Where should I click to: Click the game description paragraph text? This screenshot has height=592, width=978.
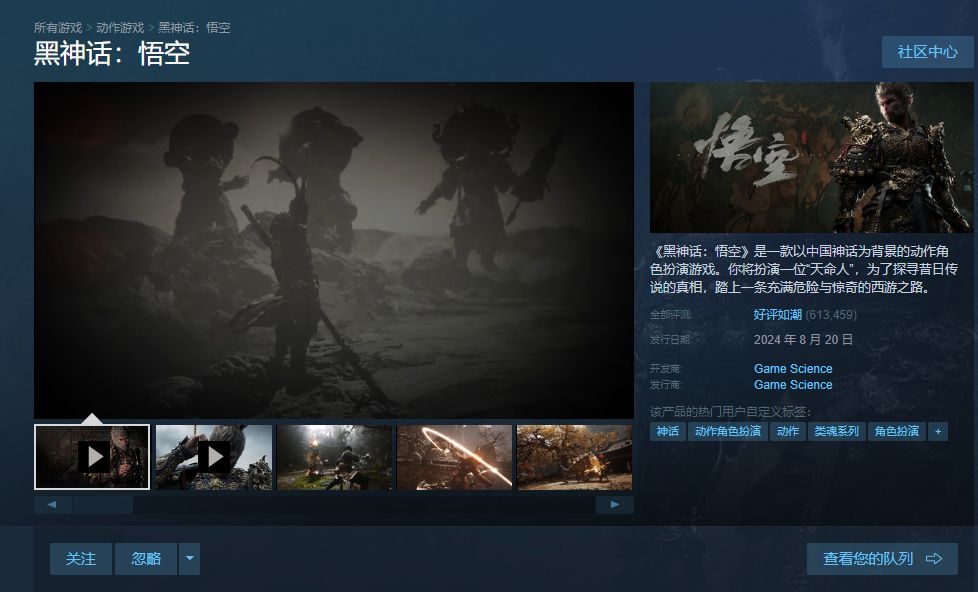click(804, 269)
